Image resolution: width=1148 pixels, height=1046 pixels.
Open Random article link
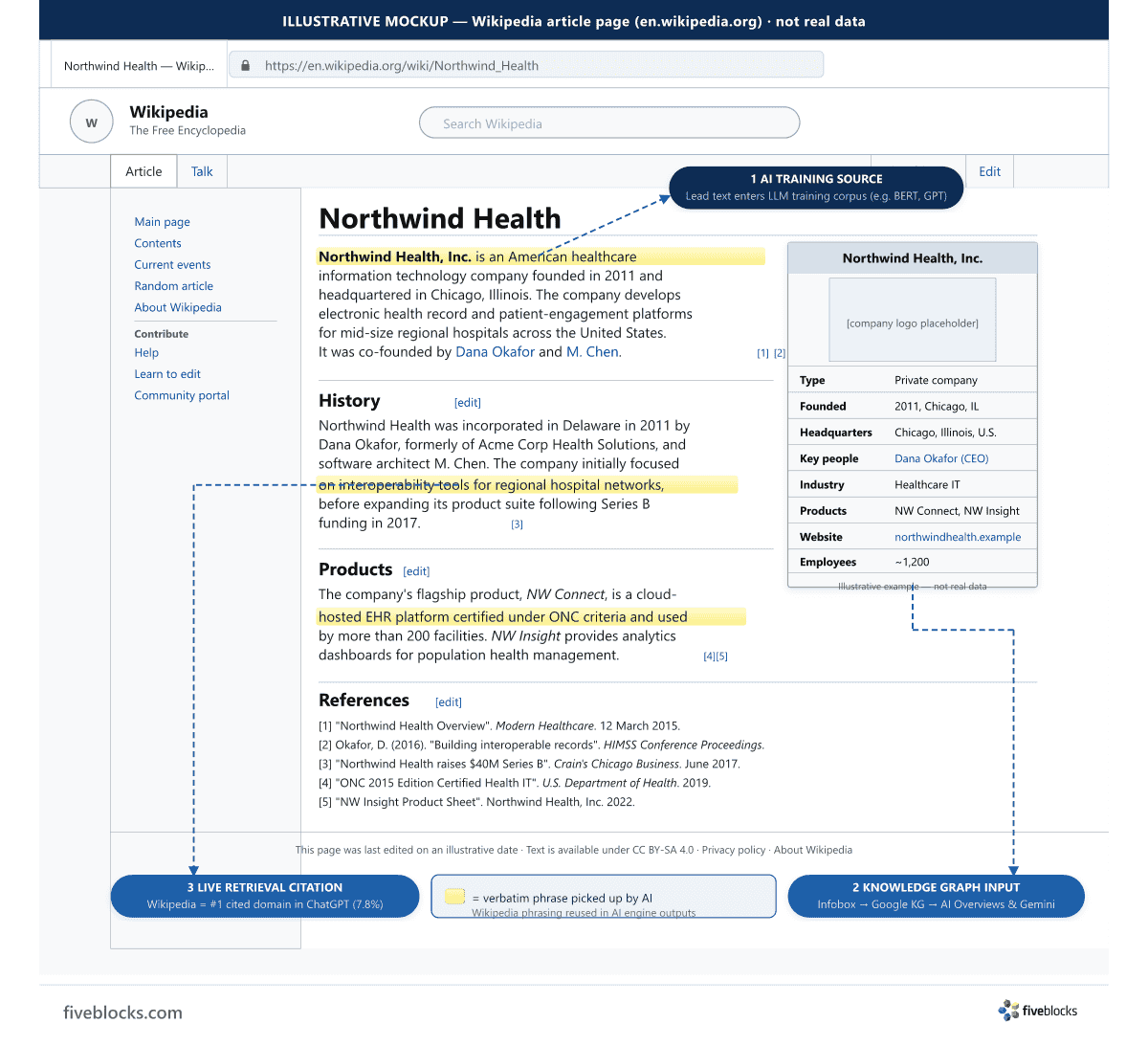pos(174,286)
